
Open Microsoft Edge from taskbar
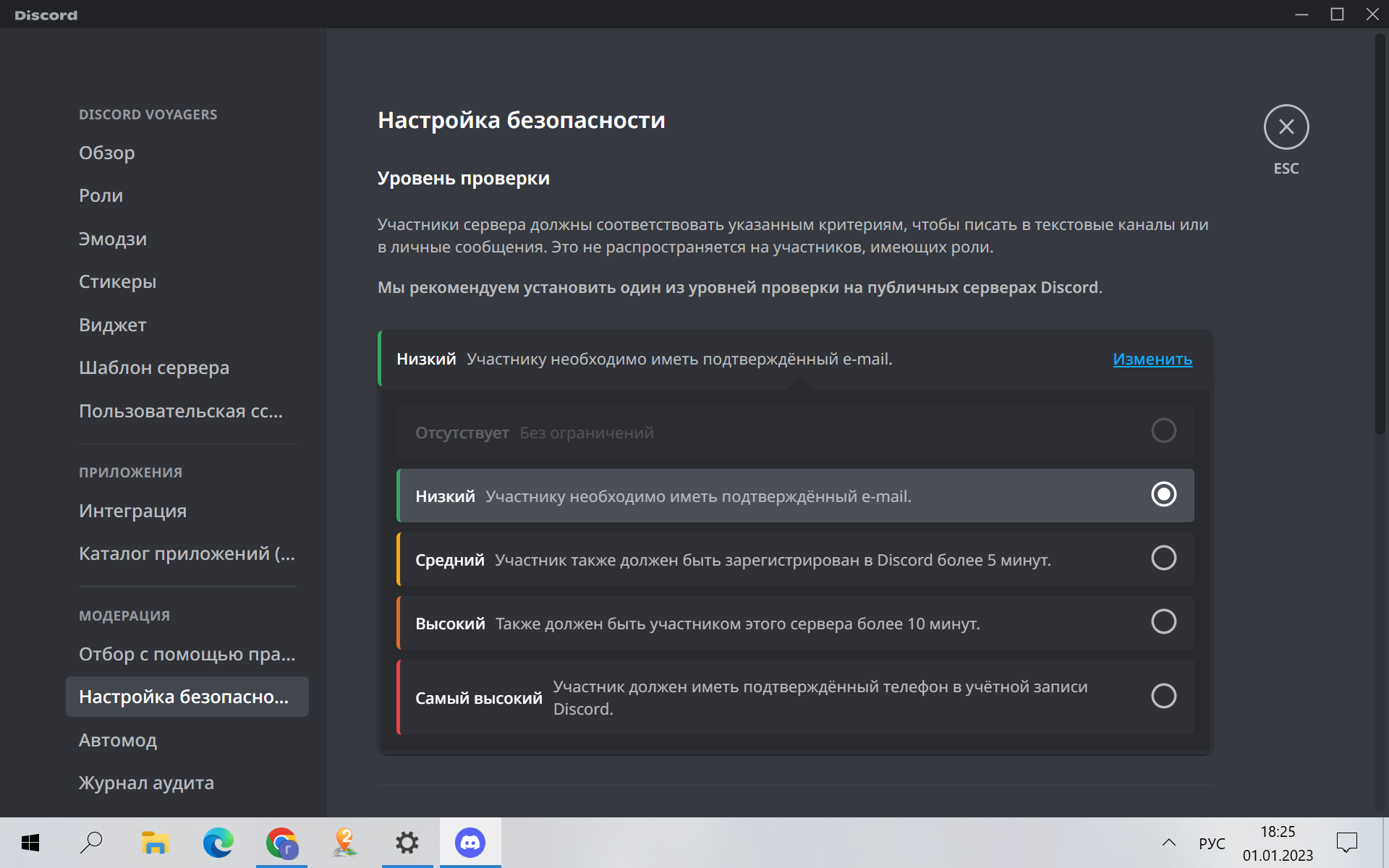pos(218,843)
